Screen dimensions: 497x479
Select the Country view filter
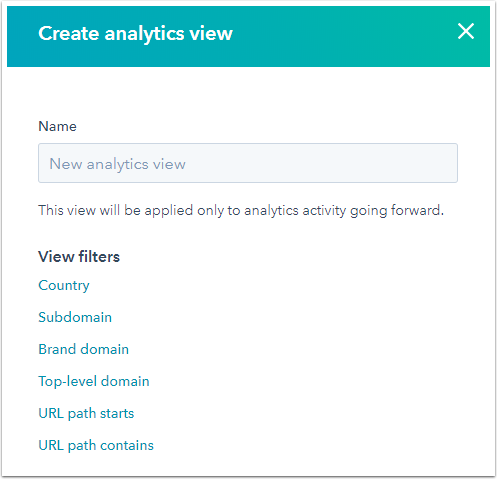64,286
